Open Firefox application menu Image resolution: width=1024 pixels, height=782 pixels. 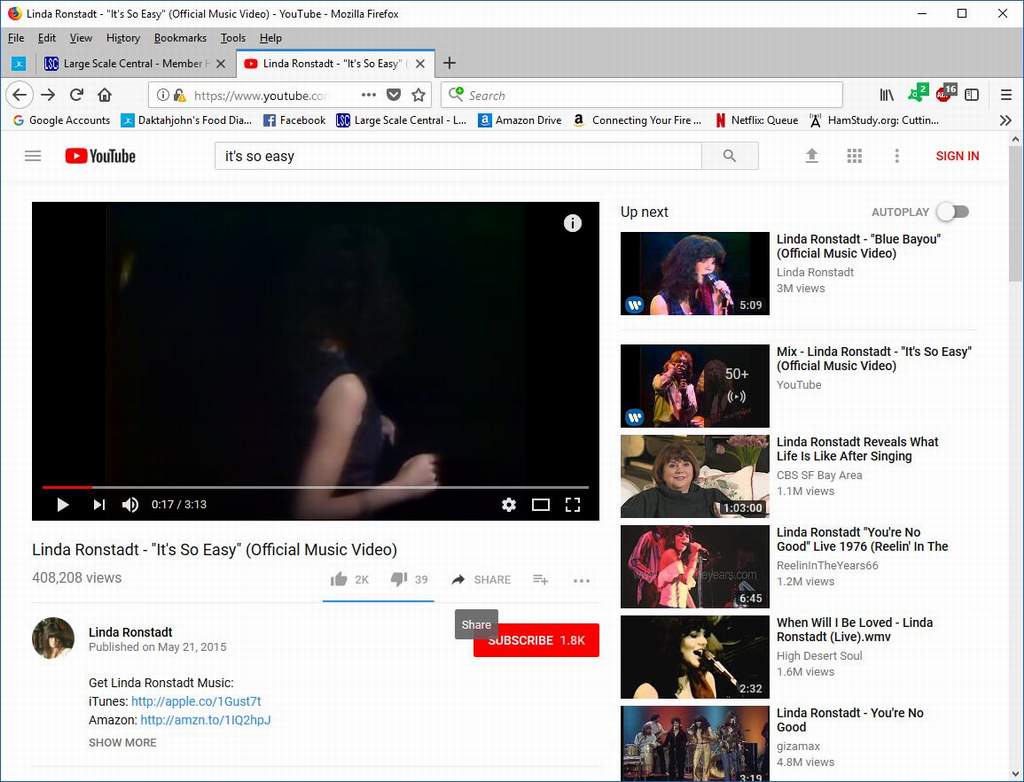pos(1006,95)
